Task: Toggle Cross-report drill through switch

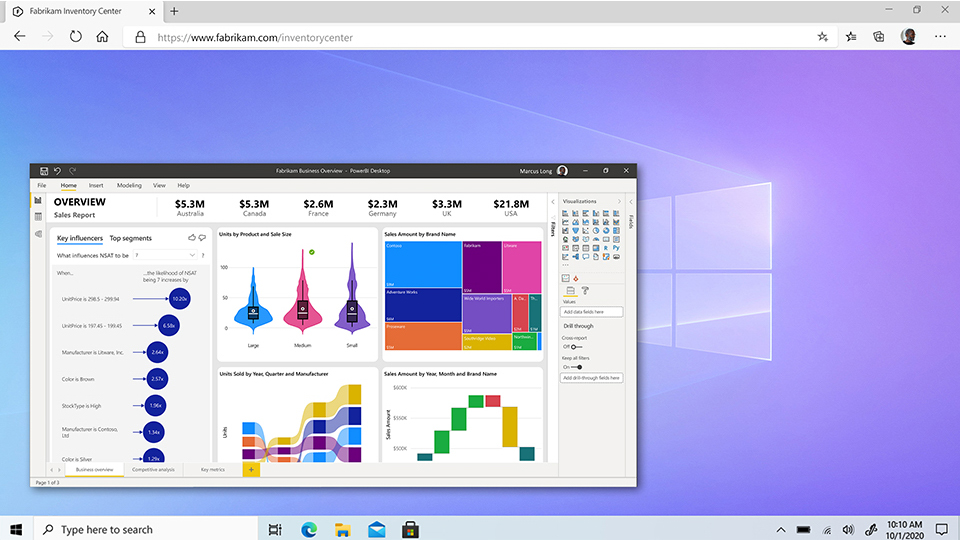Action: coord(576,347)
